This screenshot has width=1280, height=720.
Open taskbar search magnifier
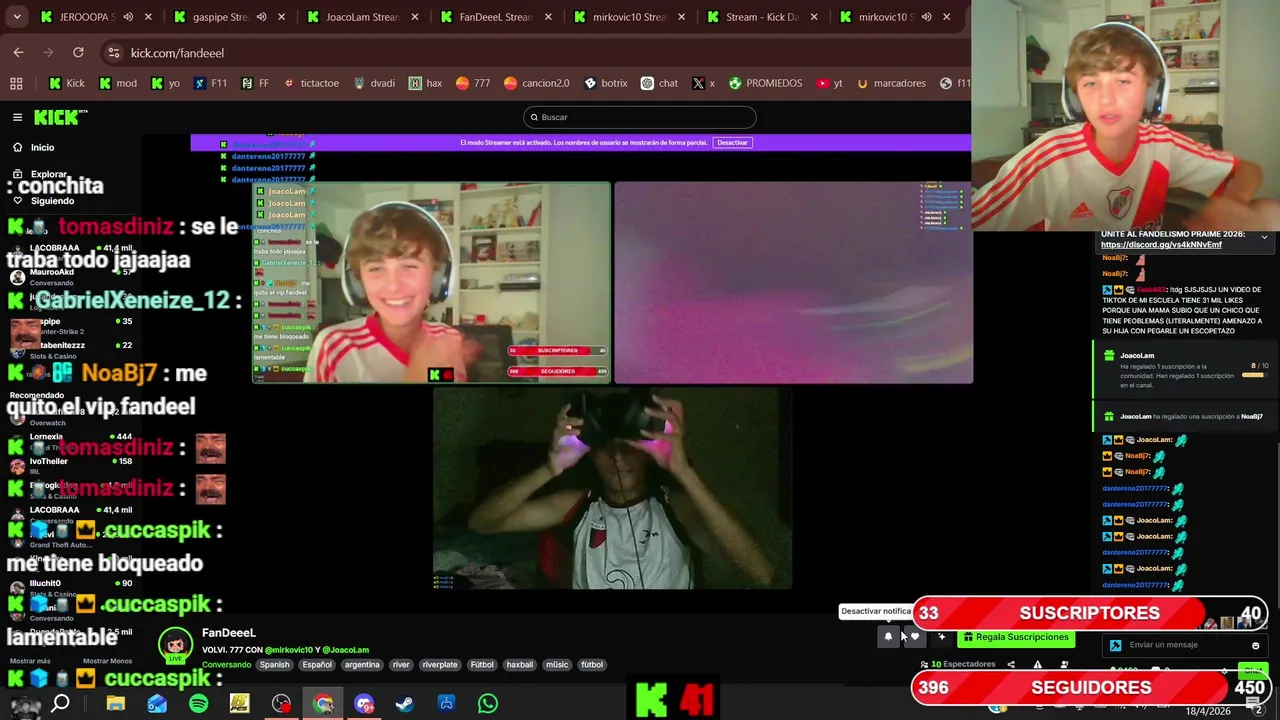[x=60, y=704]
